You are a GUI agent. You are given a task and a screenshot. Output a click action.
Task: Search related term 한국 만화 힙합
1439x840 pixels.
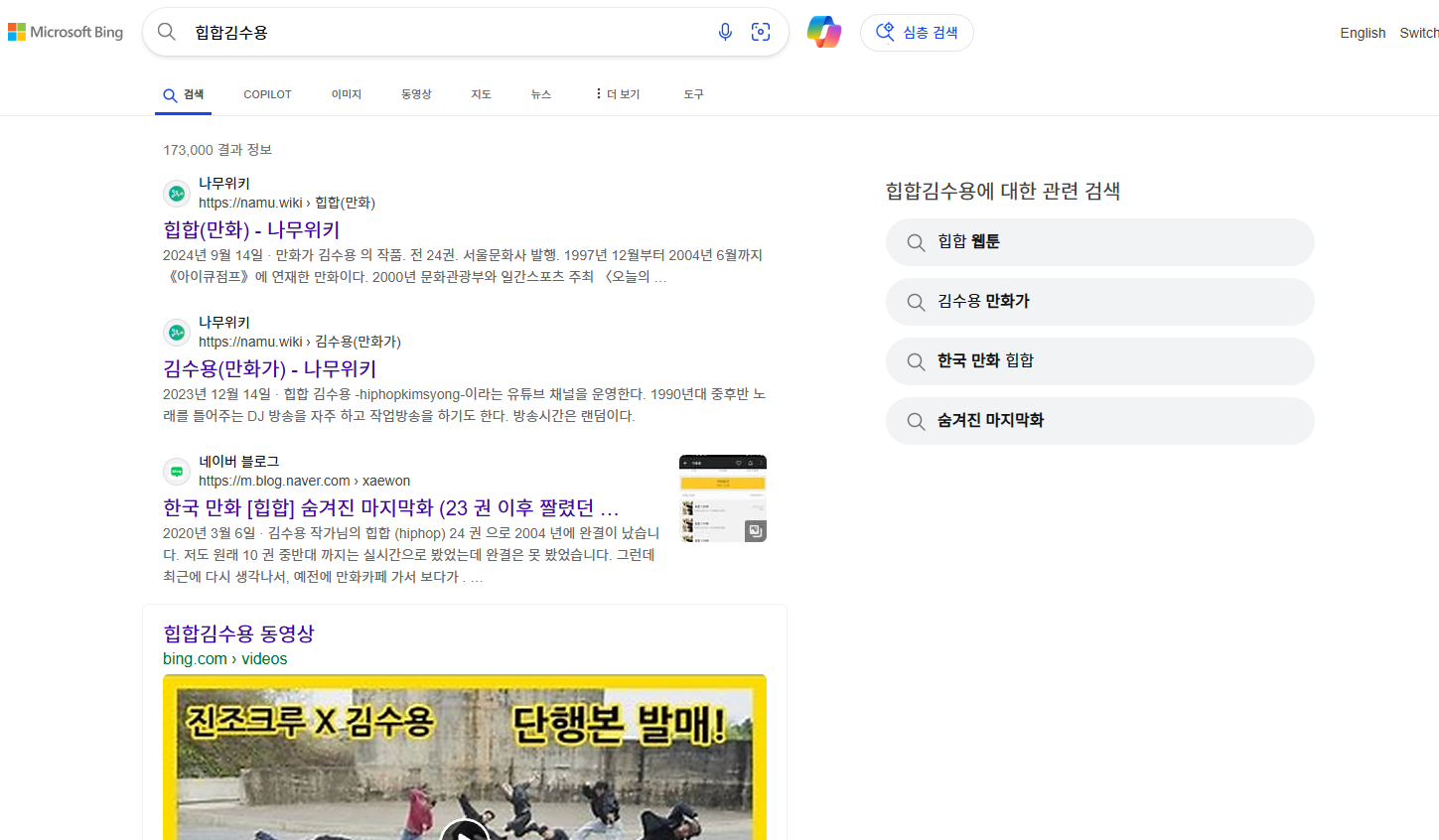coord(1100,361)
